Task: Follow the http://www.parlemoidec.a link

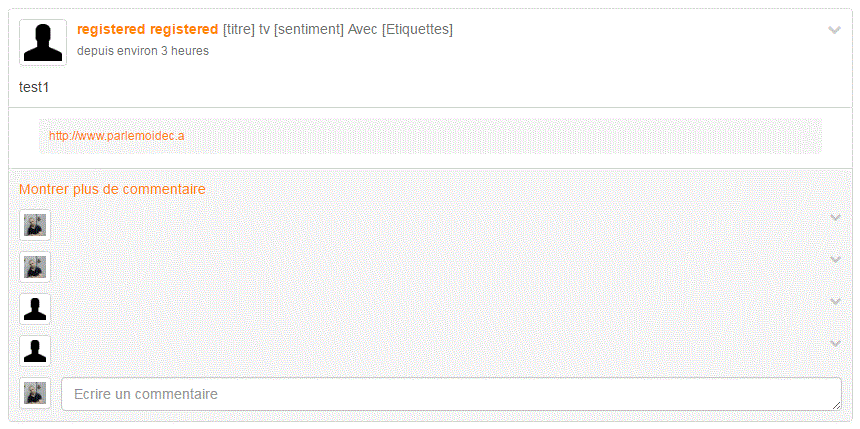Action: pyautogui.click(x=117, y=136)
